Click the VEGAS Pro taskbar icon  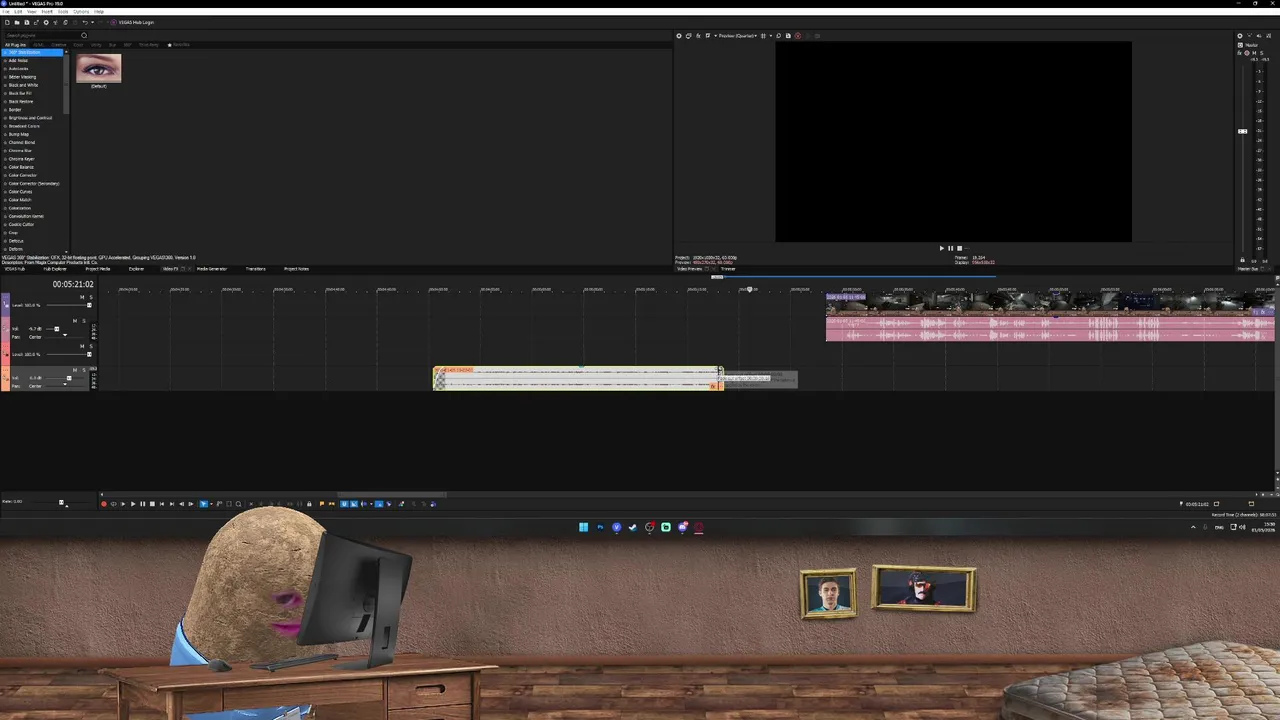coord(616,527)
